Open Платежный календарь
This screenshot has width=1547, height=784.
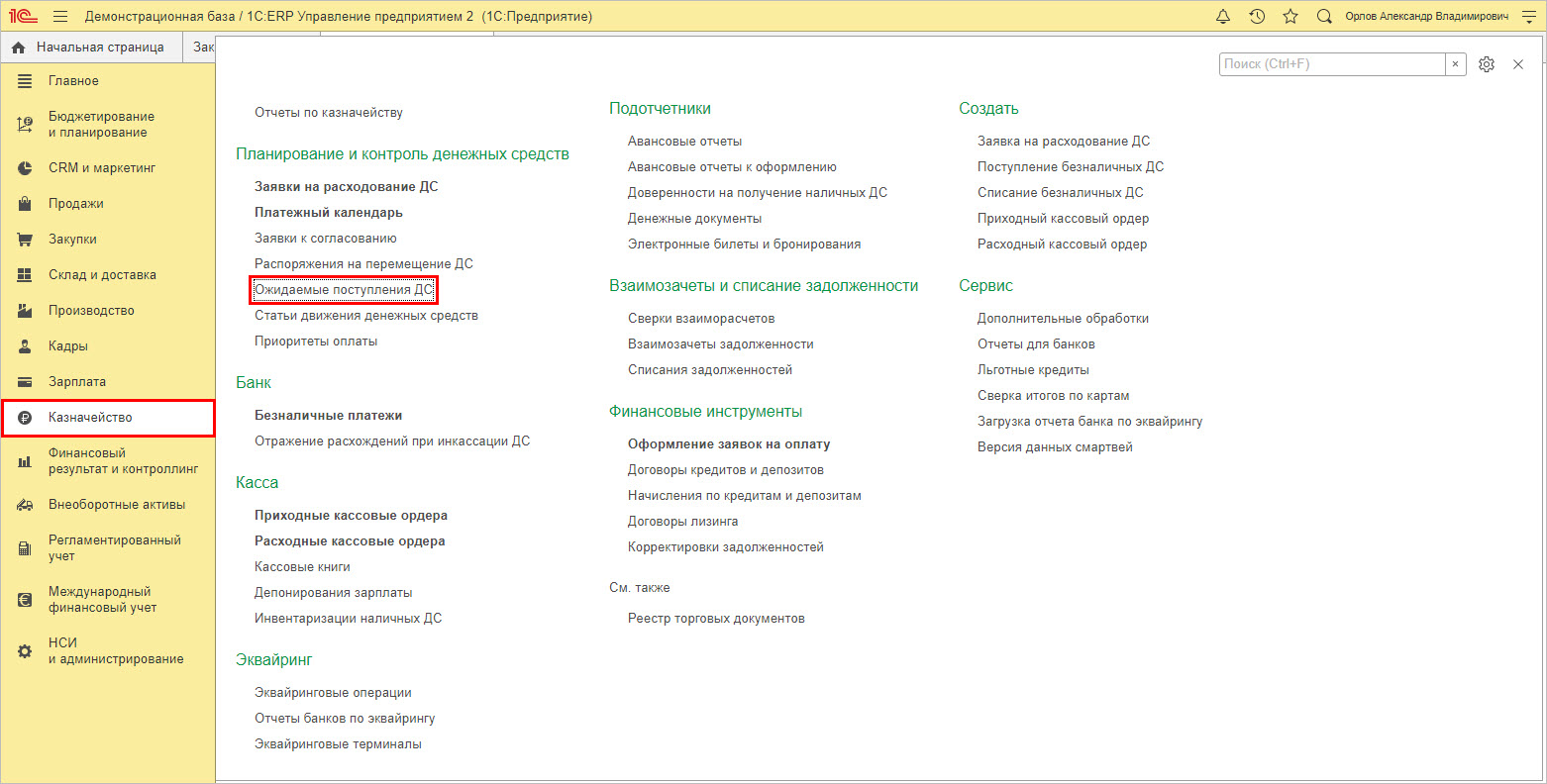pyautogui.click(x=329, y=212)
